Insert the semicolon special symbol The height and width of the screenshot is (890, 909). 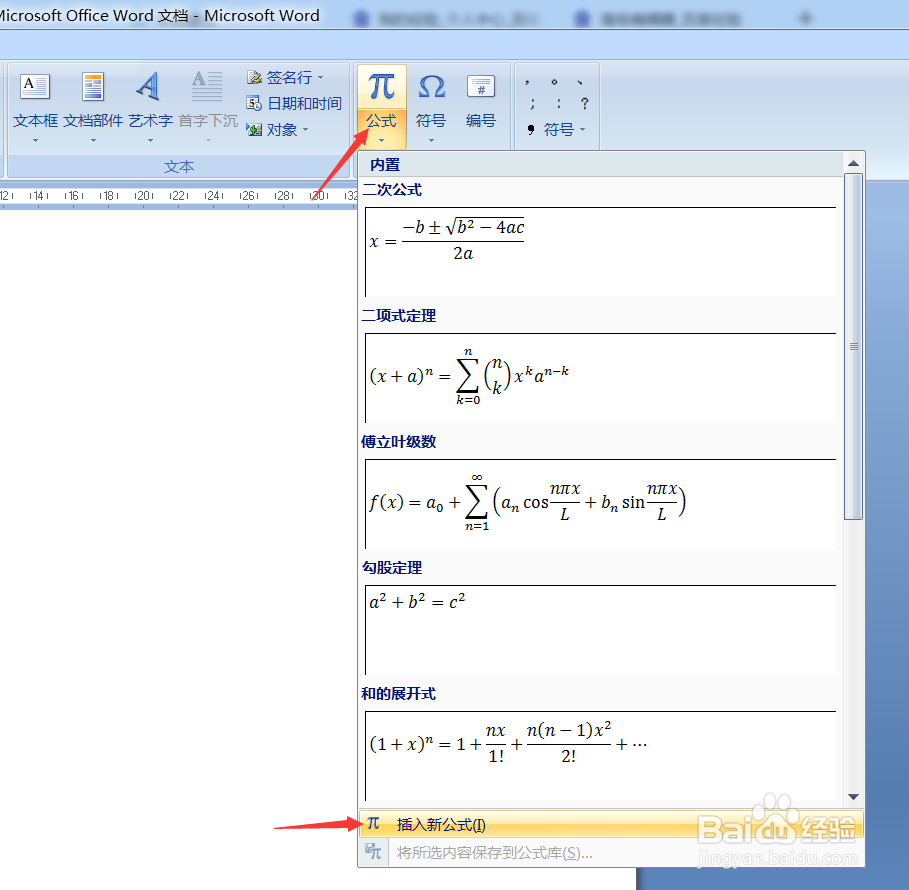(x=532, y=104)
